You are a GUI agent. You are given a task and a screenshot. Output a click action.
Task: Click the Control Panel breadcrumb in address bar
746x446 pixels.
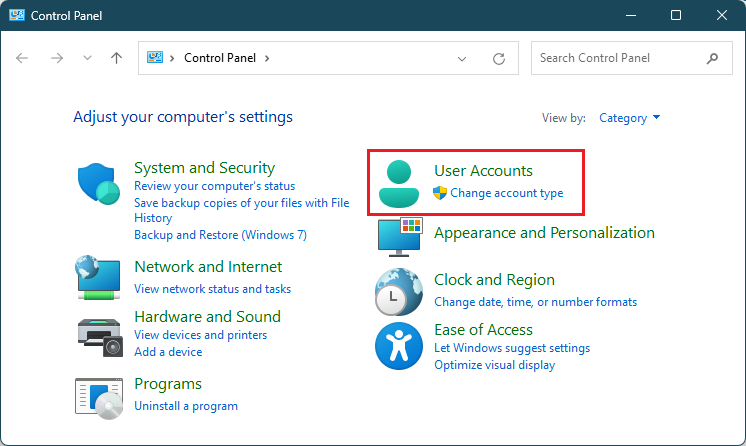tap(221, 58)
